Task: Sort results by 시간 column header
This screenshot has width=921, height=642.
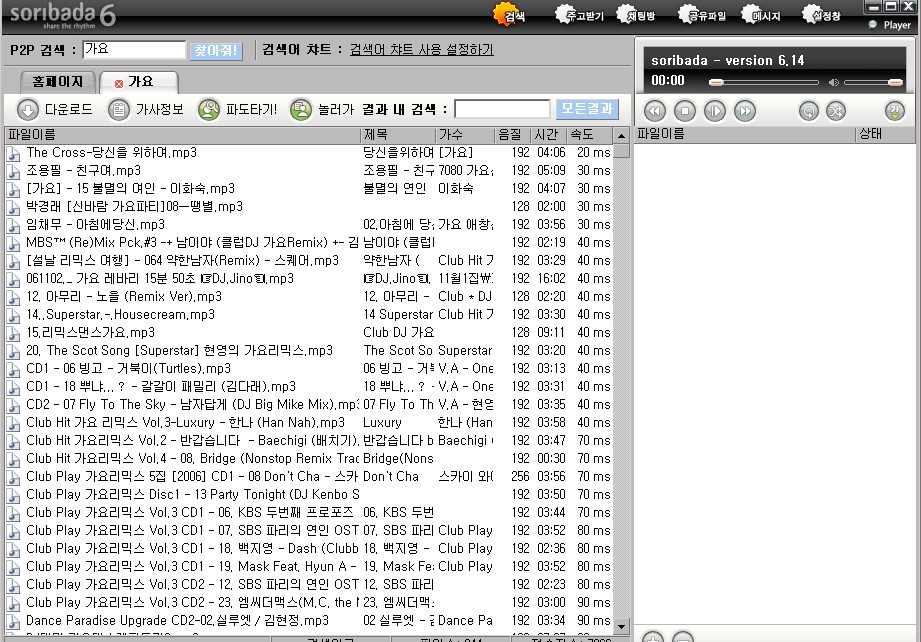Action: [x=549, y=135]
